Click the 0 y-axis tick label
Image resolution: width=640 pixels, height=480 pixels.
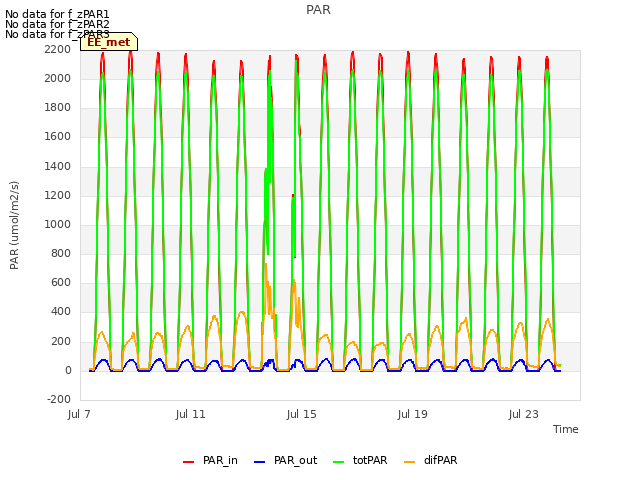68,370
